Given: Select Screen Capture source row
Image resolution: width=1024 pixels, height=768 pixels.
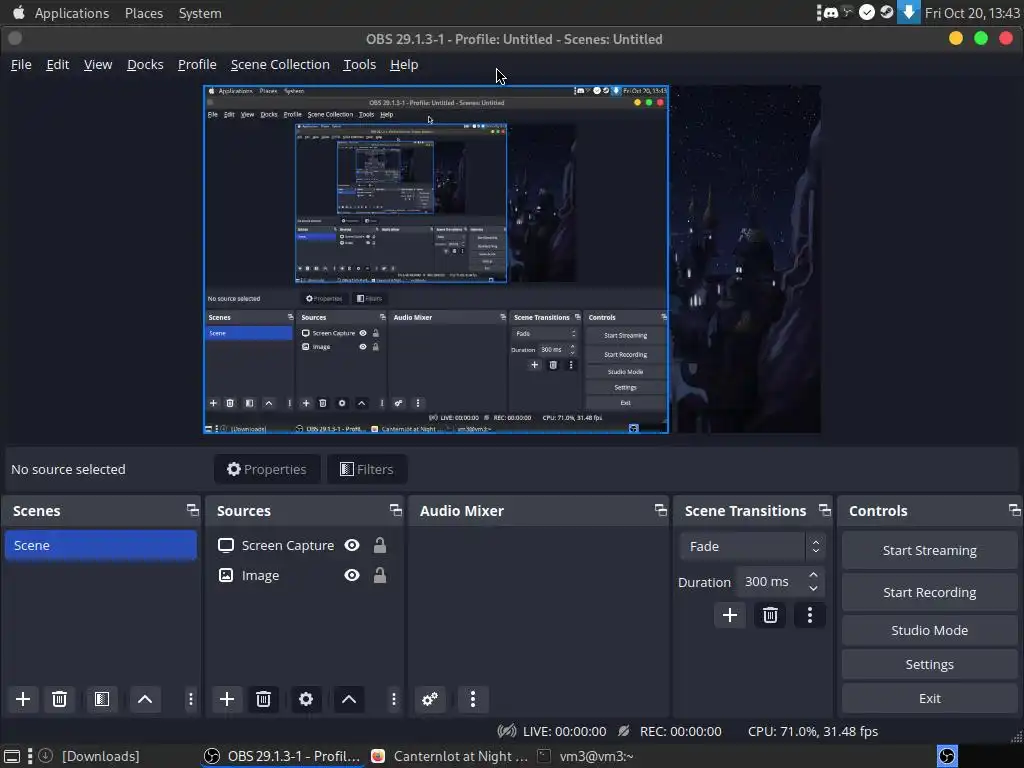Looking at the screenshot, I should point(304,545).
